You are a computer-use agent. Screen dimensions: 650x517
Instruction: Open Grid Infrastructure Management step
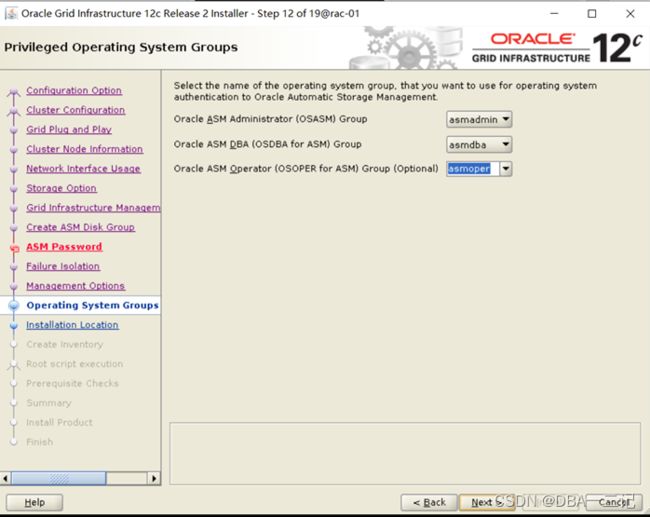93,207
